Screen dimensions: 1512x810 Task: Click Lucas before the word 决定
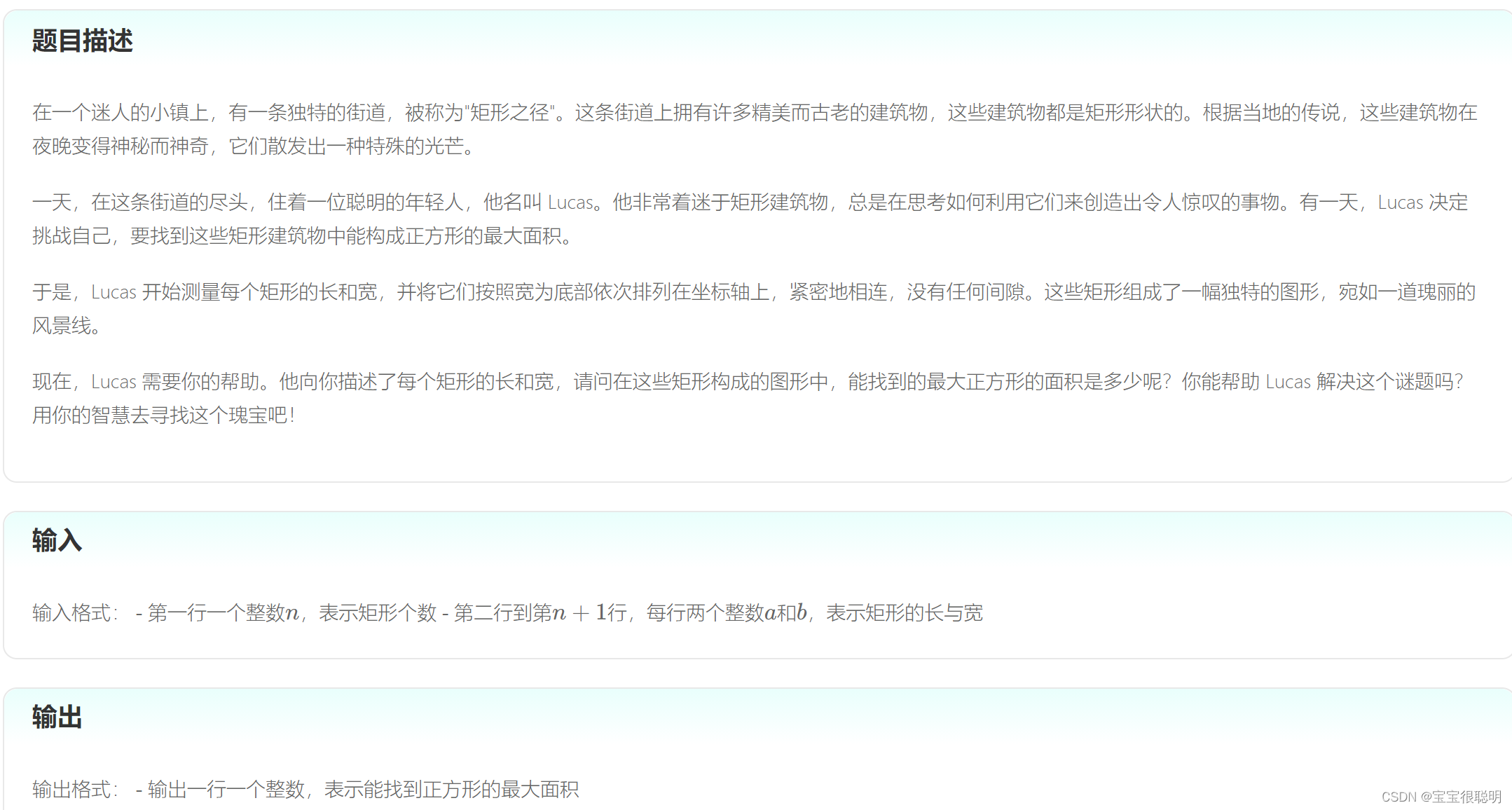pyautogui.click(x=1401, y=202)
